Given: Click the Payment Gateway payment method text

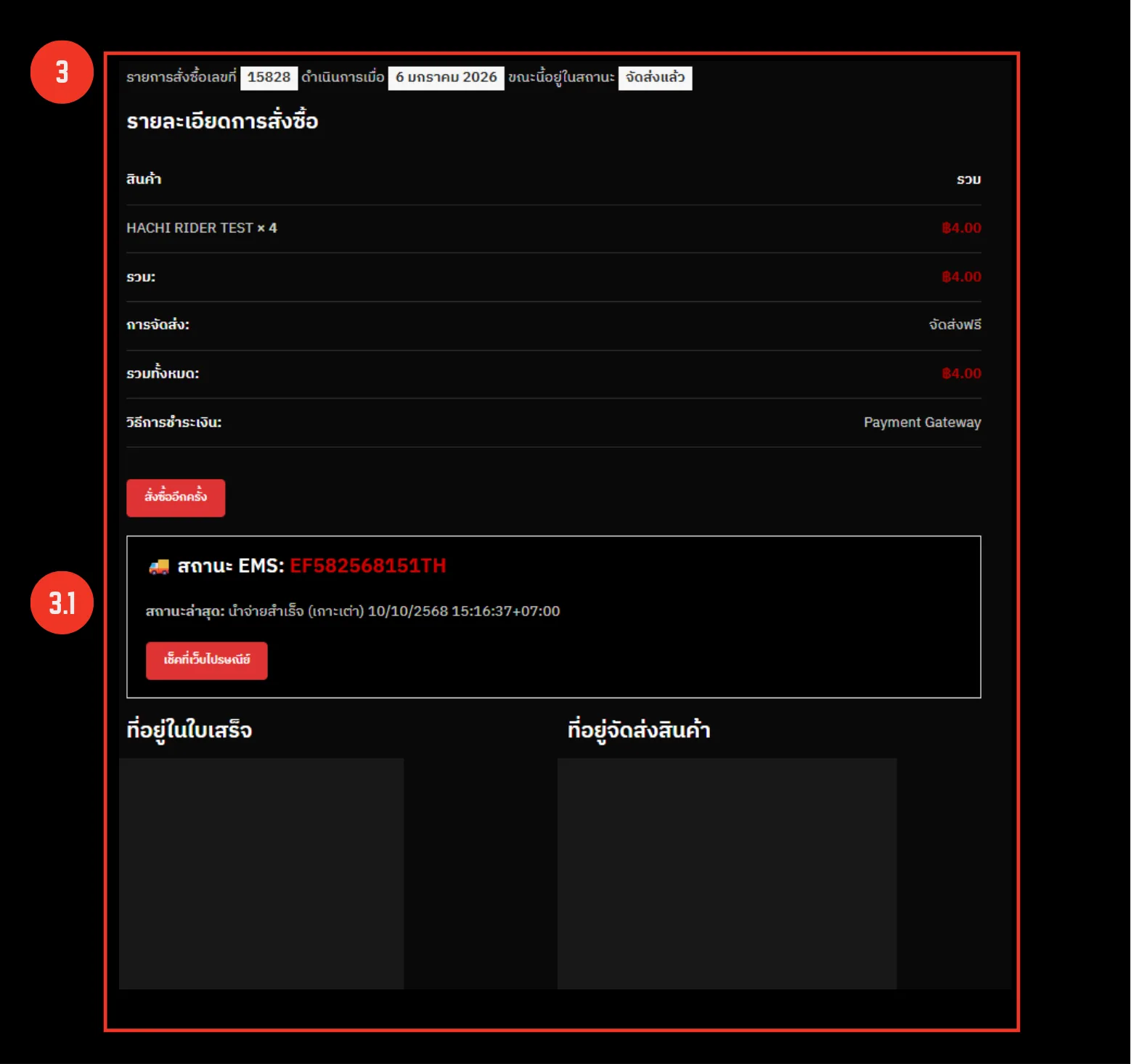Looking at the screenshot, I should coord(922,422).
